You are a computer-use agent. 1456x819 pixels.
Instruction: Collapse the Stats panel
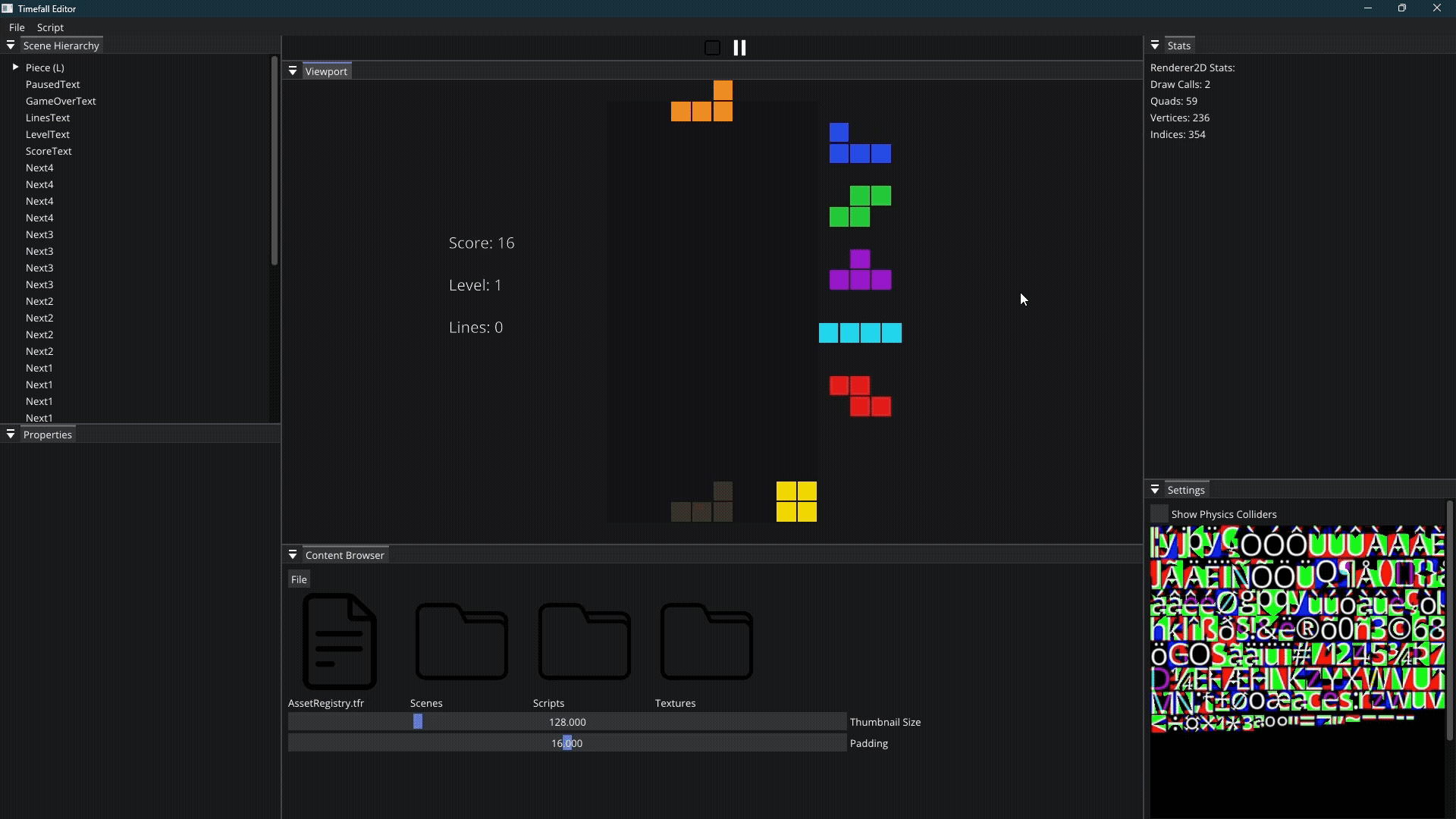coord(1155,45)
